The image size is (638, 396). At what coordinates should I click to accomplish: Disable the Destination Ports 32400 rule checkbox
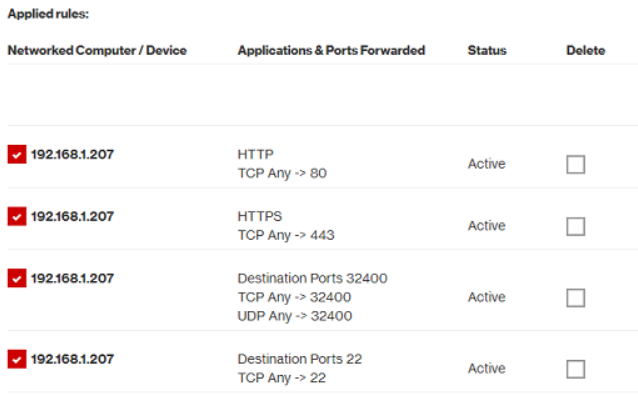click(x=17, y=278)
